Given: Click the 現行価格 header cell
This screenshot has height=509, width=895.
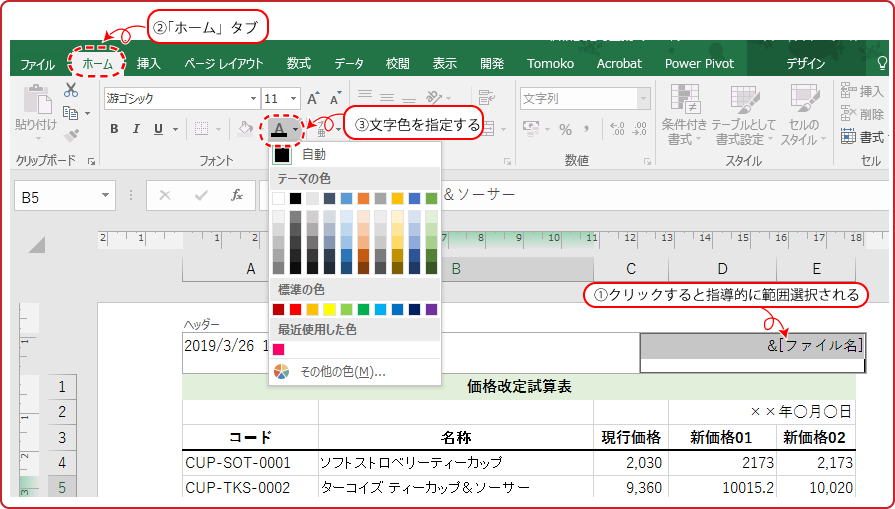Looking at the screenshot, I should tap(631, 438).
